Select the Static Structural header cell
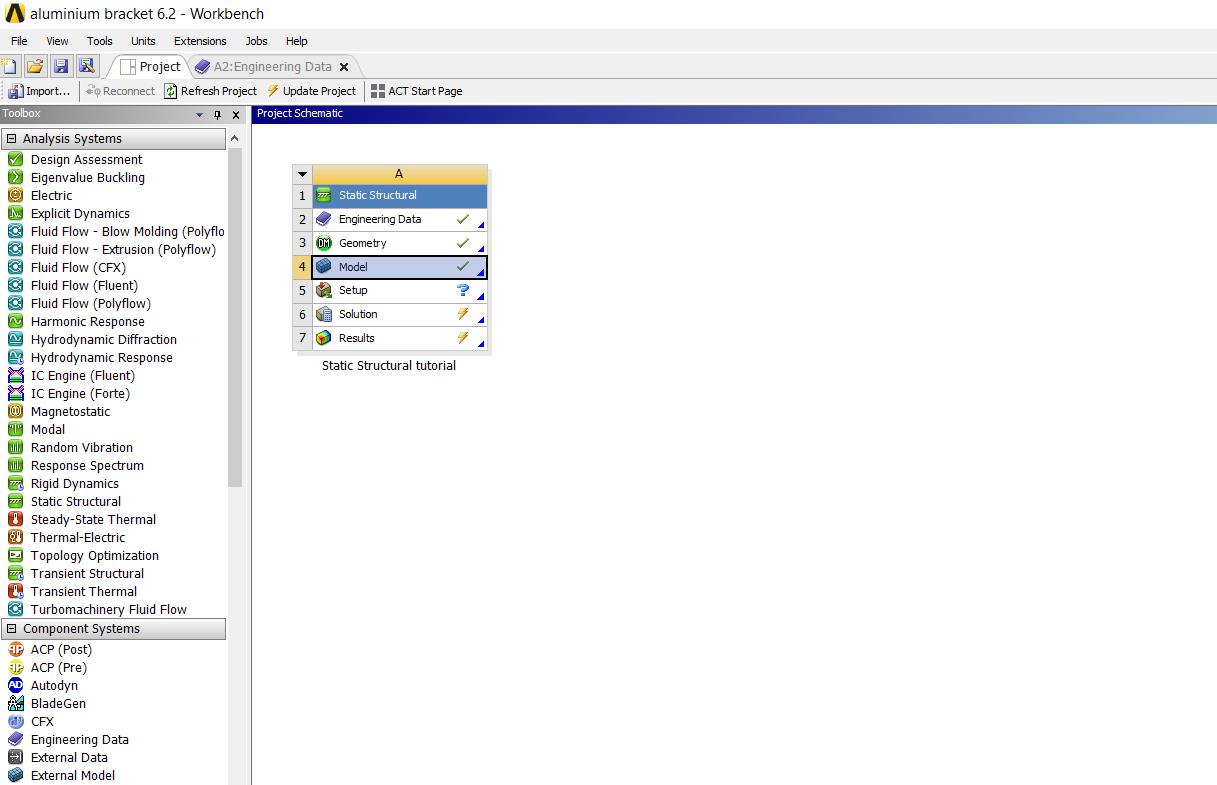Screen dimensions: 1217x785 pos(400,195)
